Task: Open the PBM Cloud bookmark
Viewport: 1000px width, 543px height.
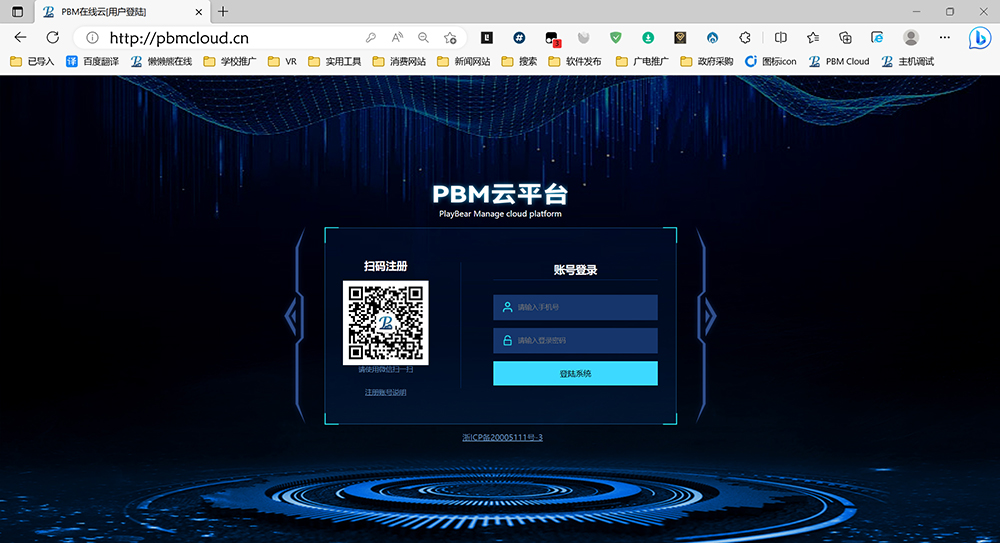Action: tap(839, 61)
